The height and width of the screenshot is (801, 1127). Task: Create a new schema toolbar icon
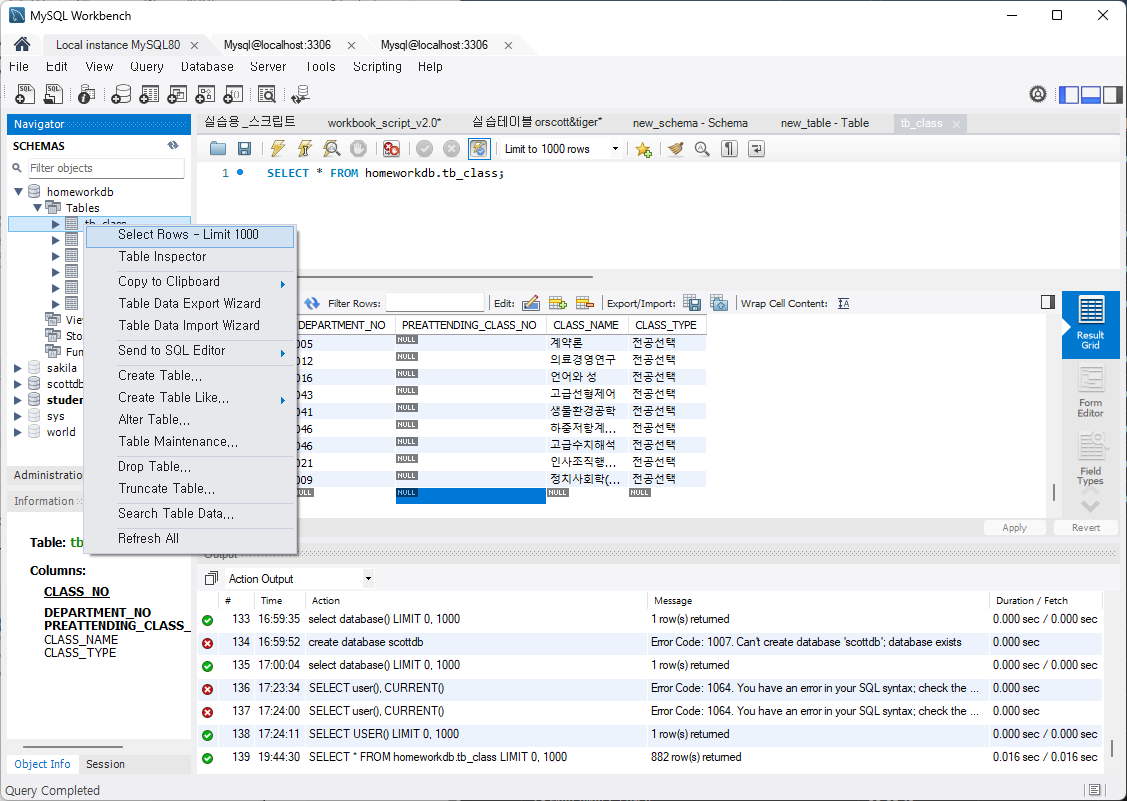121,93
